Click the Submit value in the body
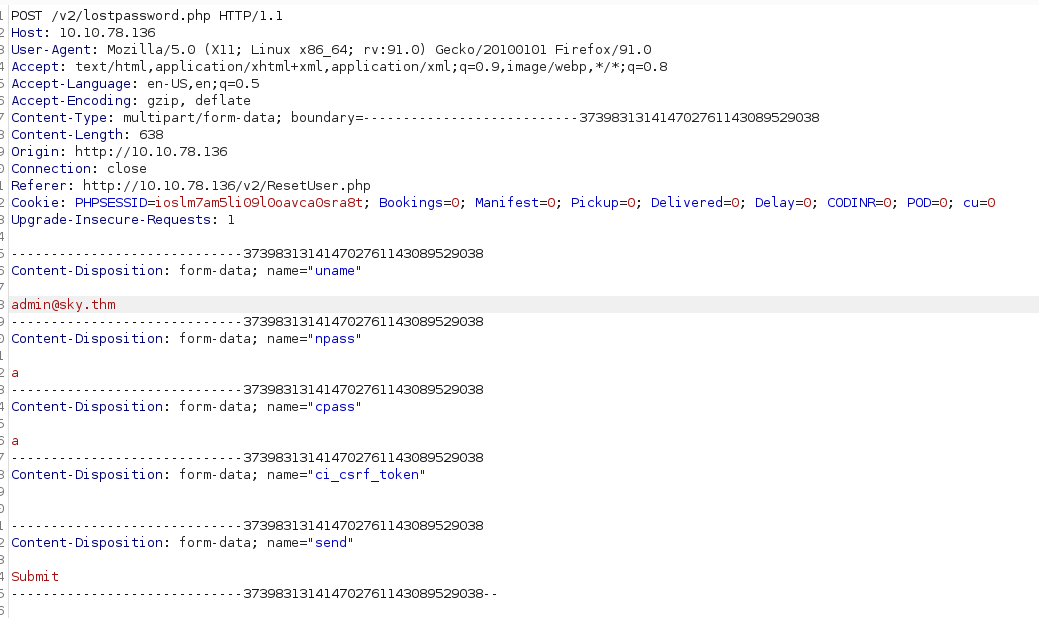Screen dimensions: 1039x618 click(35, 577)
